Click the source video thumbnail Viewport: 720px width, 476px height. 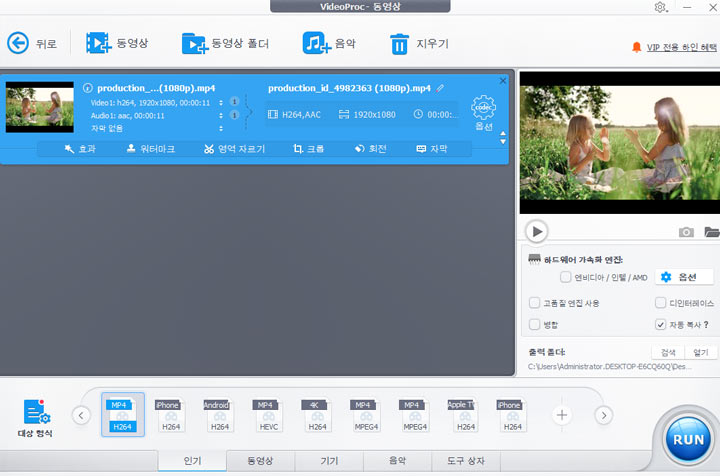click(39, 107)
